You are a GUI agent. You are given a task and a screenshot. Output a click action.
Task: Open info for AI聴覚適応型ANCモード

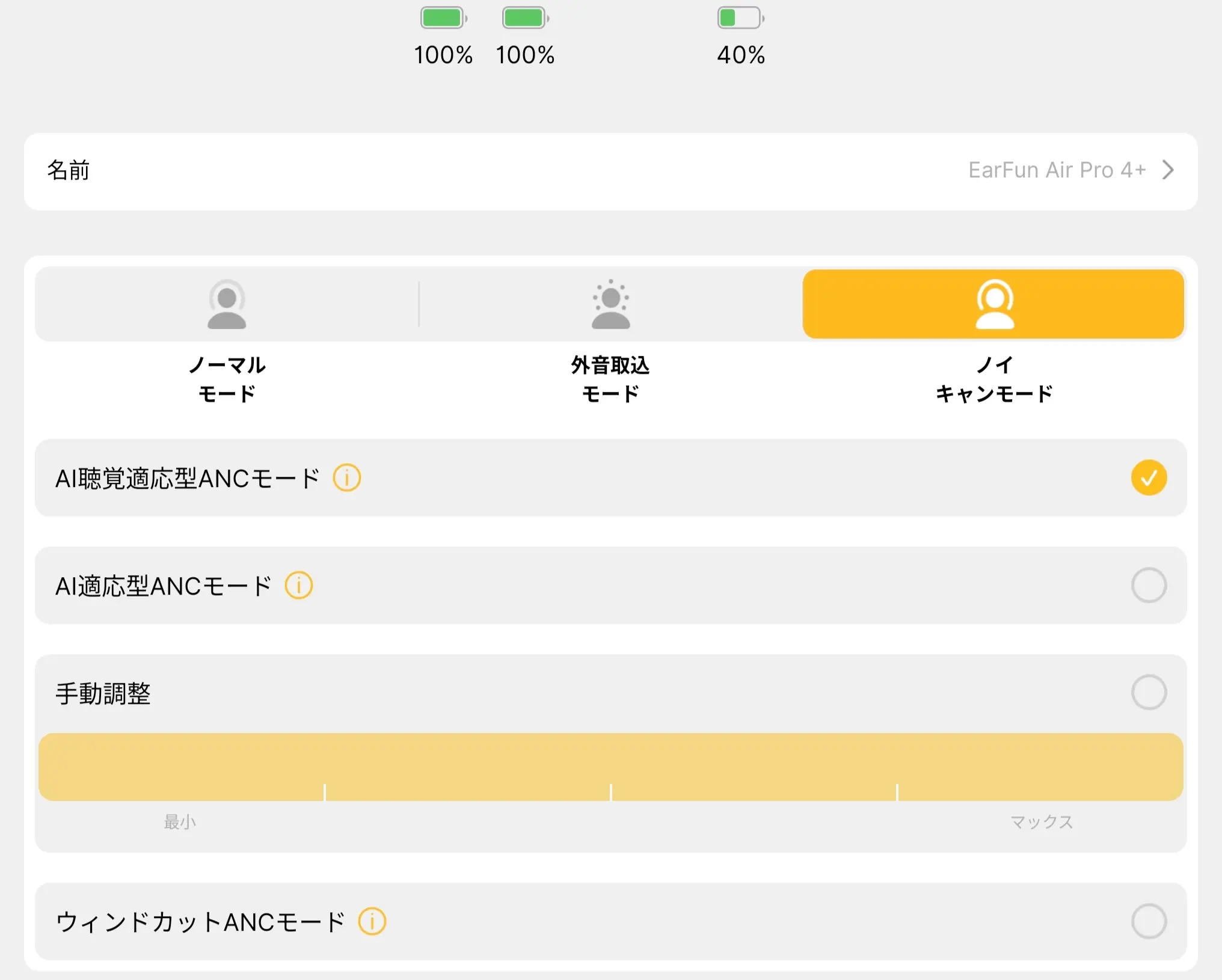pos(347,477)
